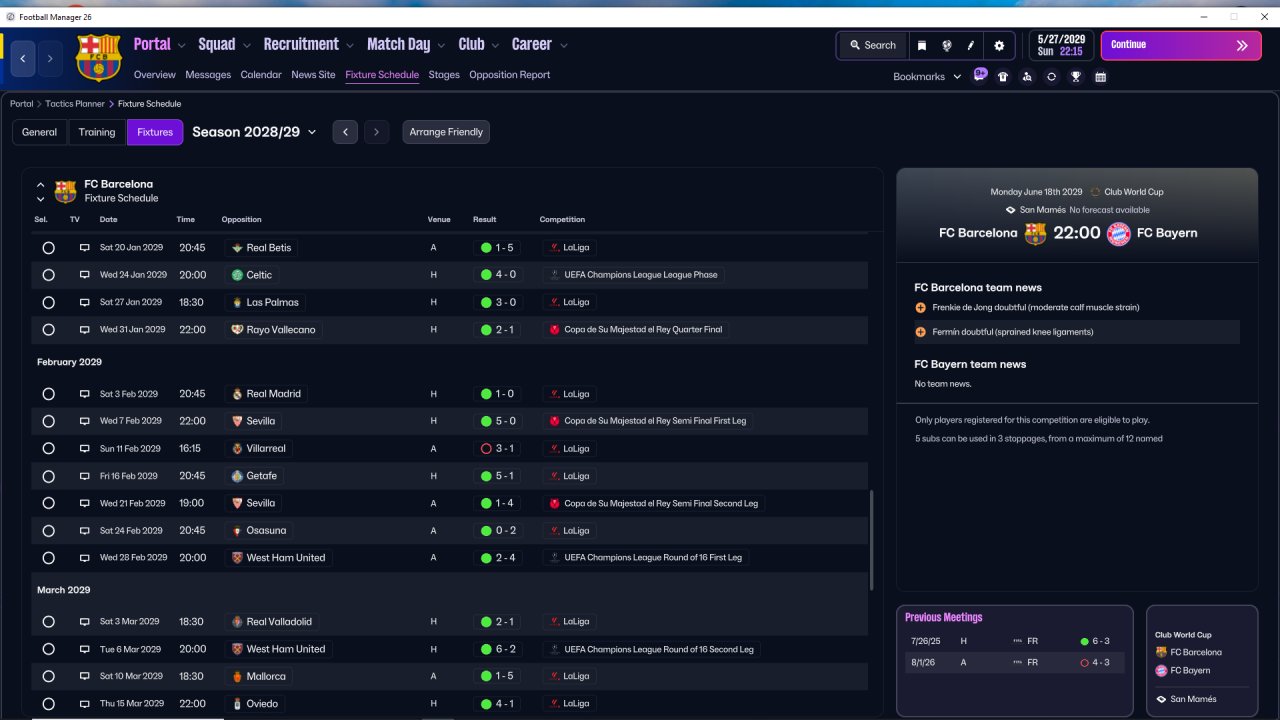Click the shirt squad shortcut icon
This screenshot has width=1280, height=720.
pos(1003,76)
